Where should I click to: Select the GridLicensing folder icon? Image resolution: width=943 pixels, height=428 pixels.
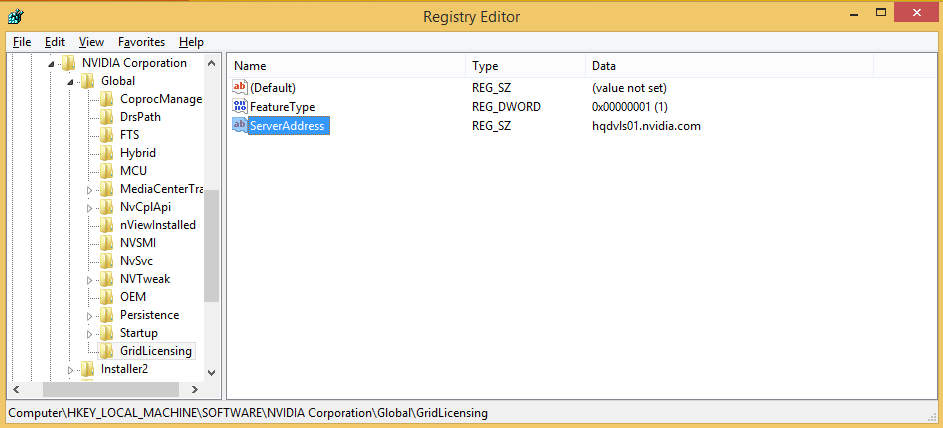coord(107,351)
